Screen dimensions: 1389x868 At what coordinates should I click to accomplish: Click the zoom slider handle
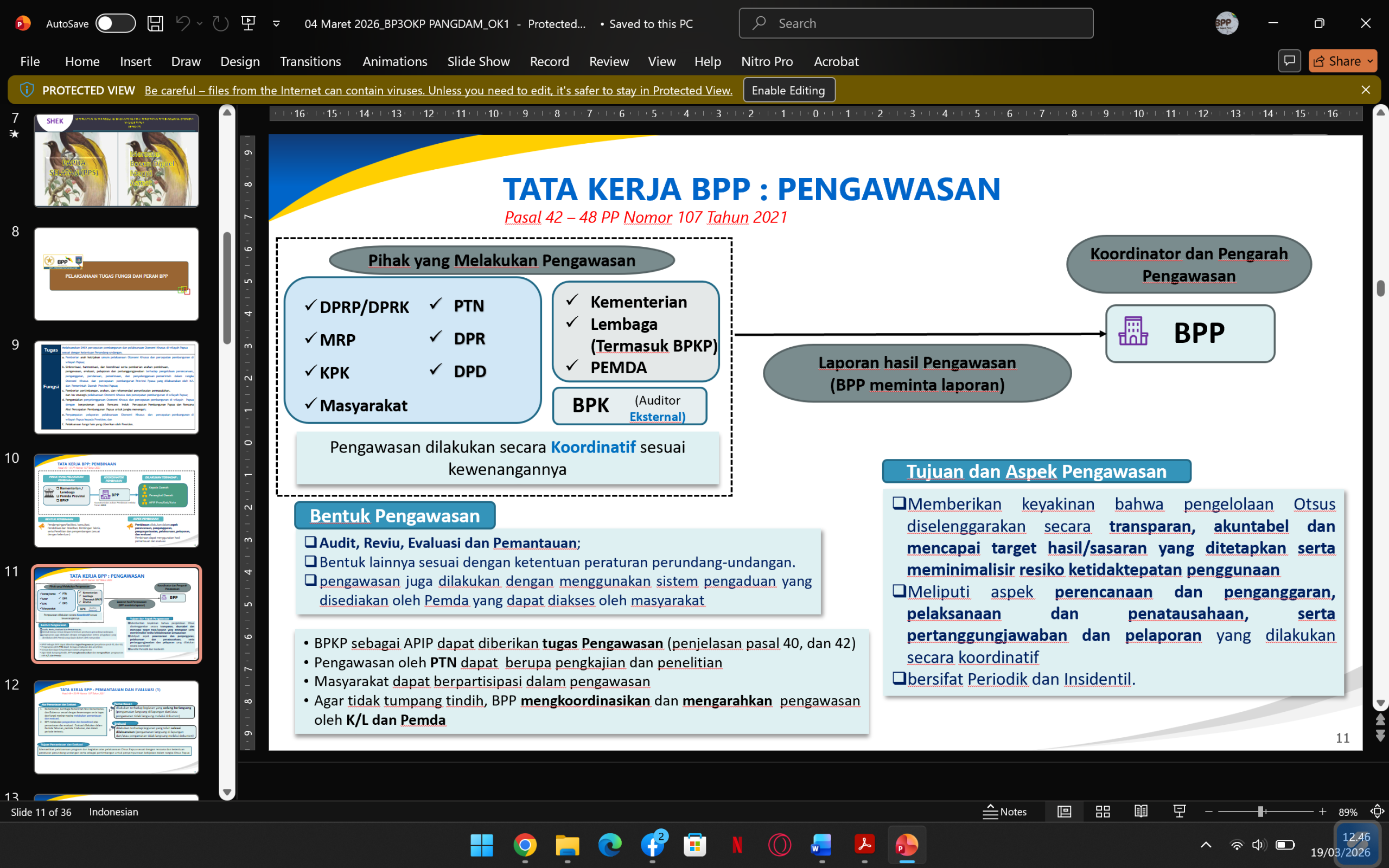1261,811
